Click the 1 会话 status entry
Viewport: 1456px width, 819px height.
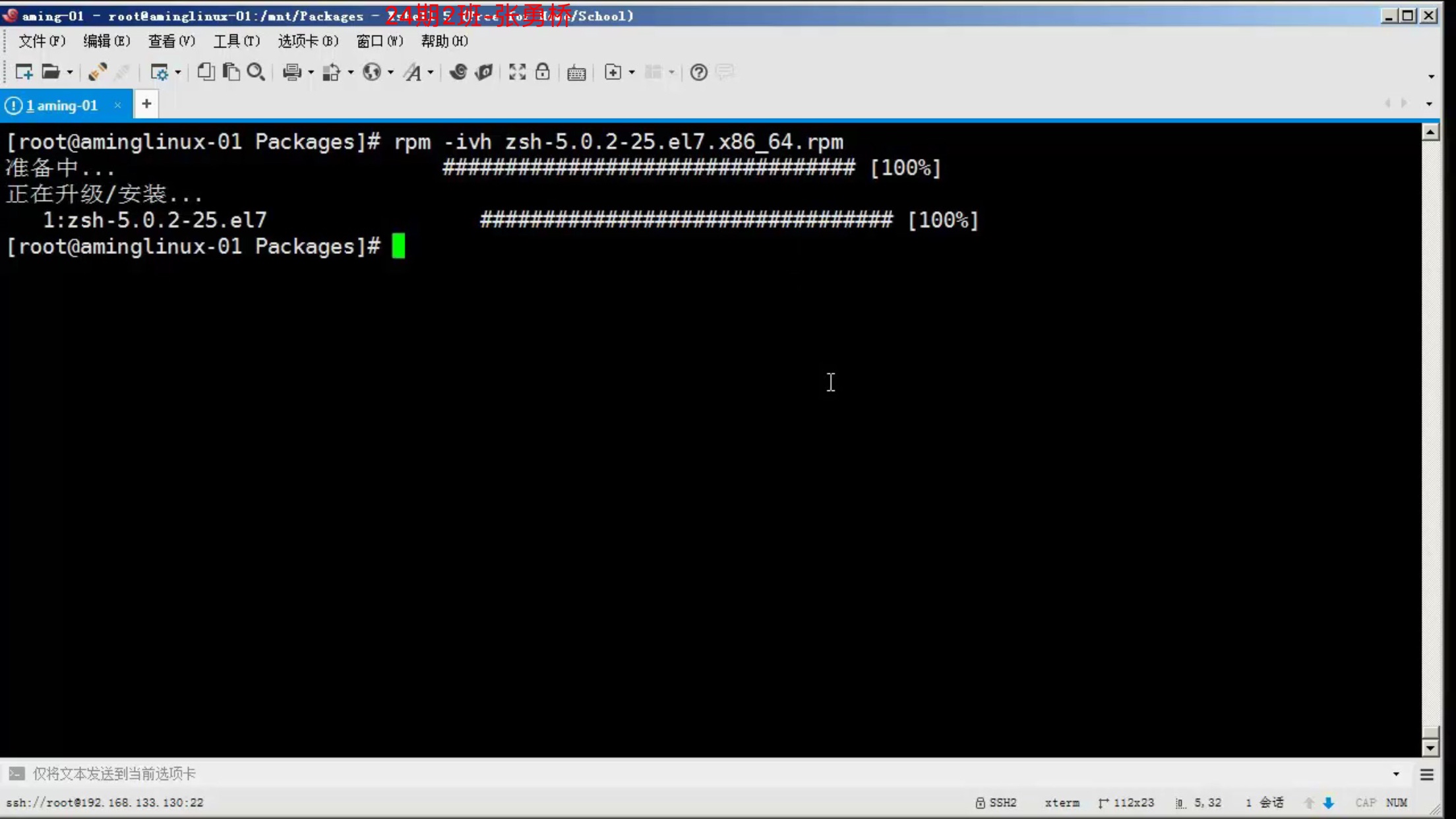(x=1264, y=803)
